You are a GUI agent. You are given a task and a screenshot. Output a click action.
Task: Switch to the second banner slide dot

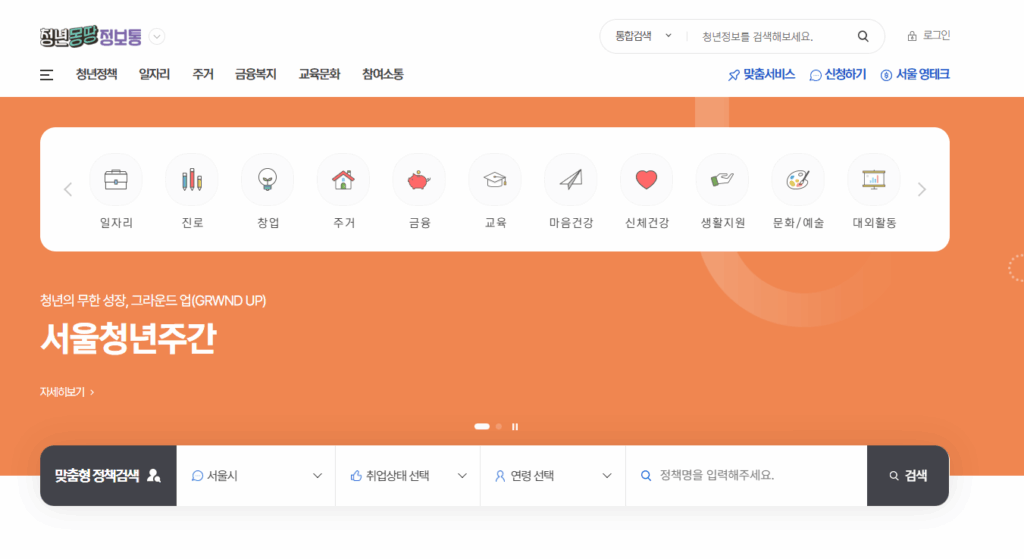pos(499,427)
